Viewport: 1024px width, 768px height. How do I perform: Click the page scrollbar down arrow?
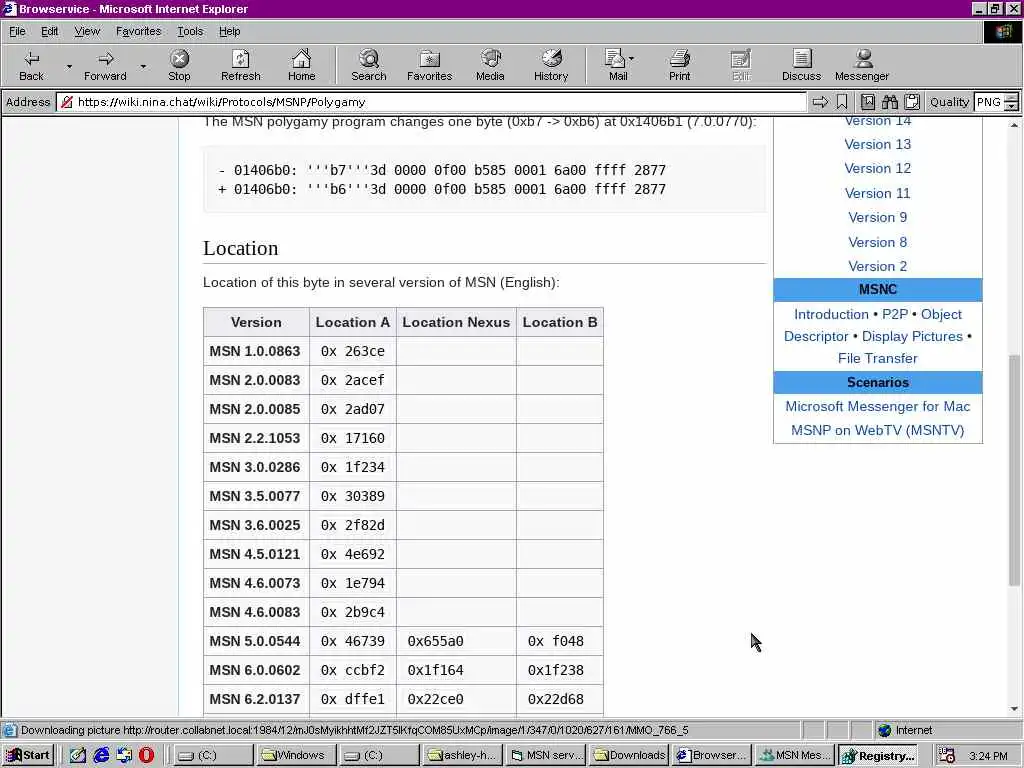coord(1014,709)
